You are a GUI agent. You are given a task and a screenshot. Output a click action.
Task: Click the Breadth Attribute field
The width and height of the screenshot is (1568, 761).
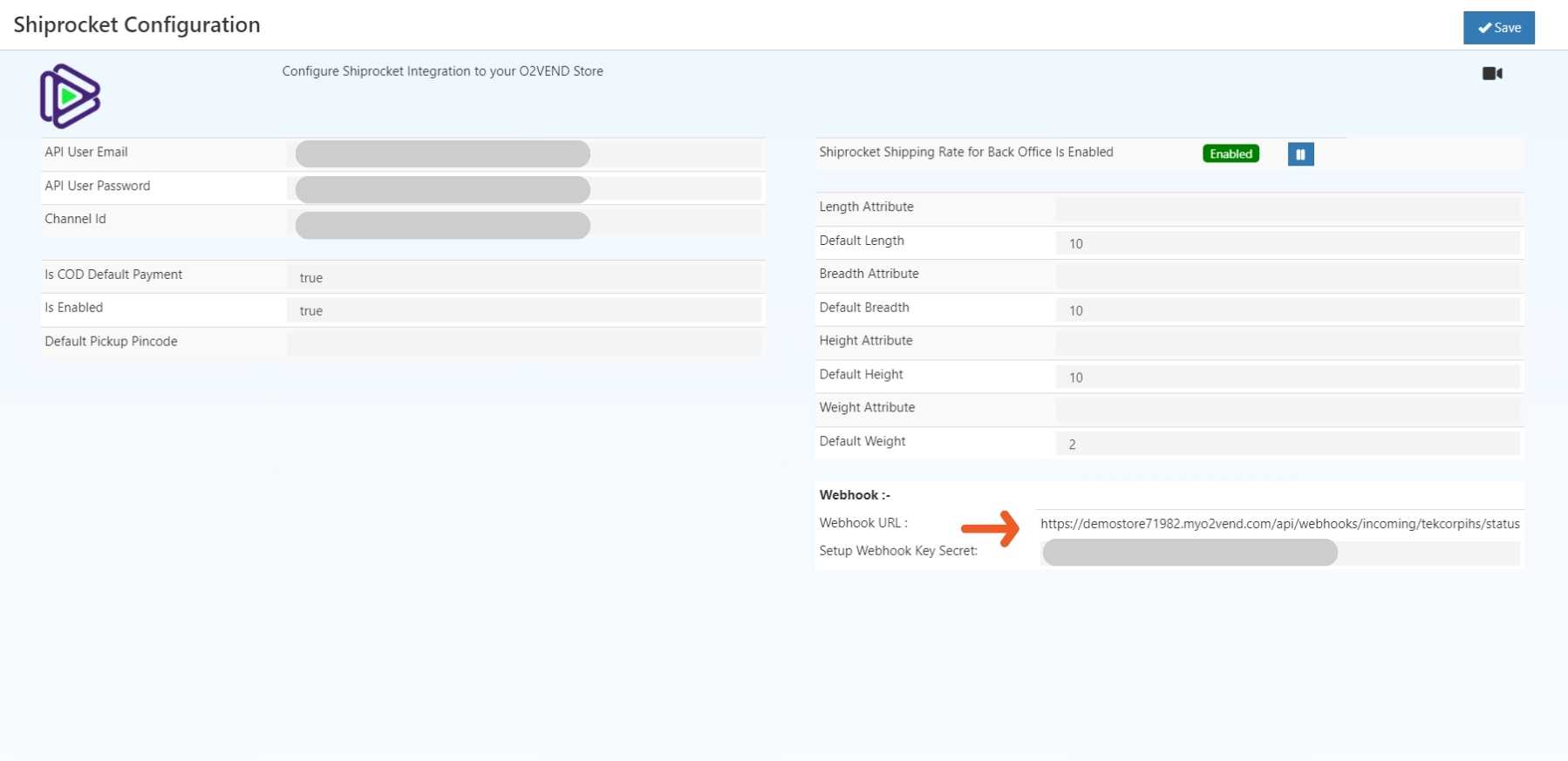click(x=1287, y=276)
